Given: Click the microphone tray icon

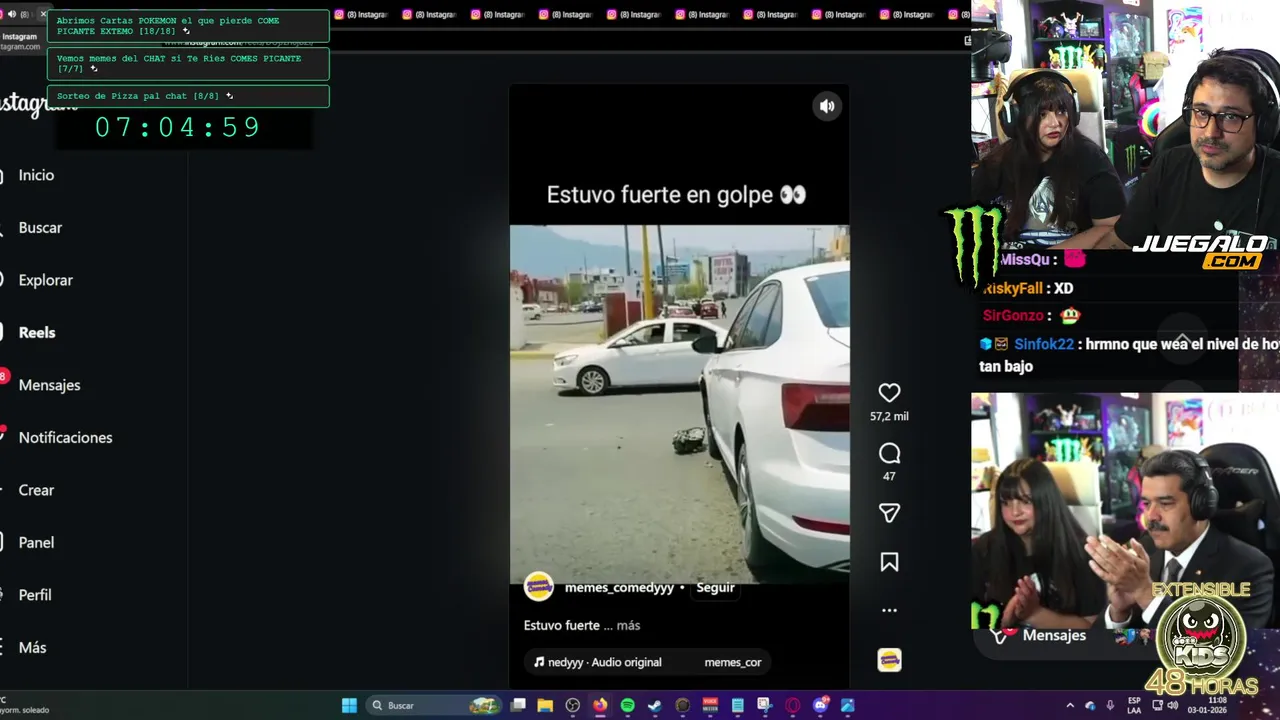Looking at the screenshot, I should click(x=1110, y=705).
